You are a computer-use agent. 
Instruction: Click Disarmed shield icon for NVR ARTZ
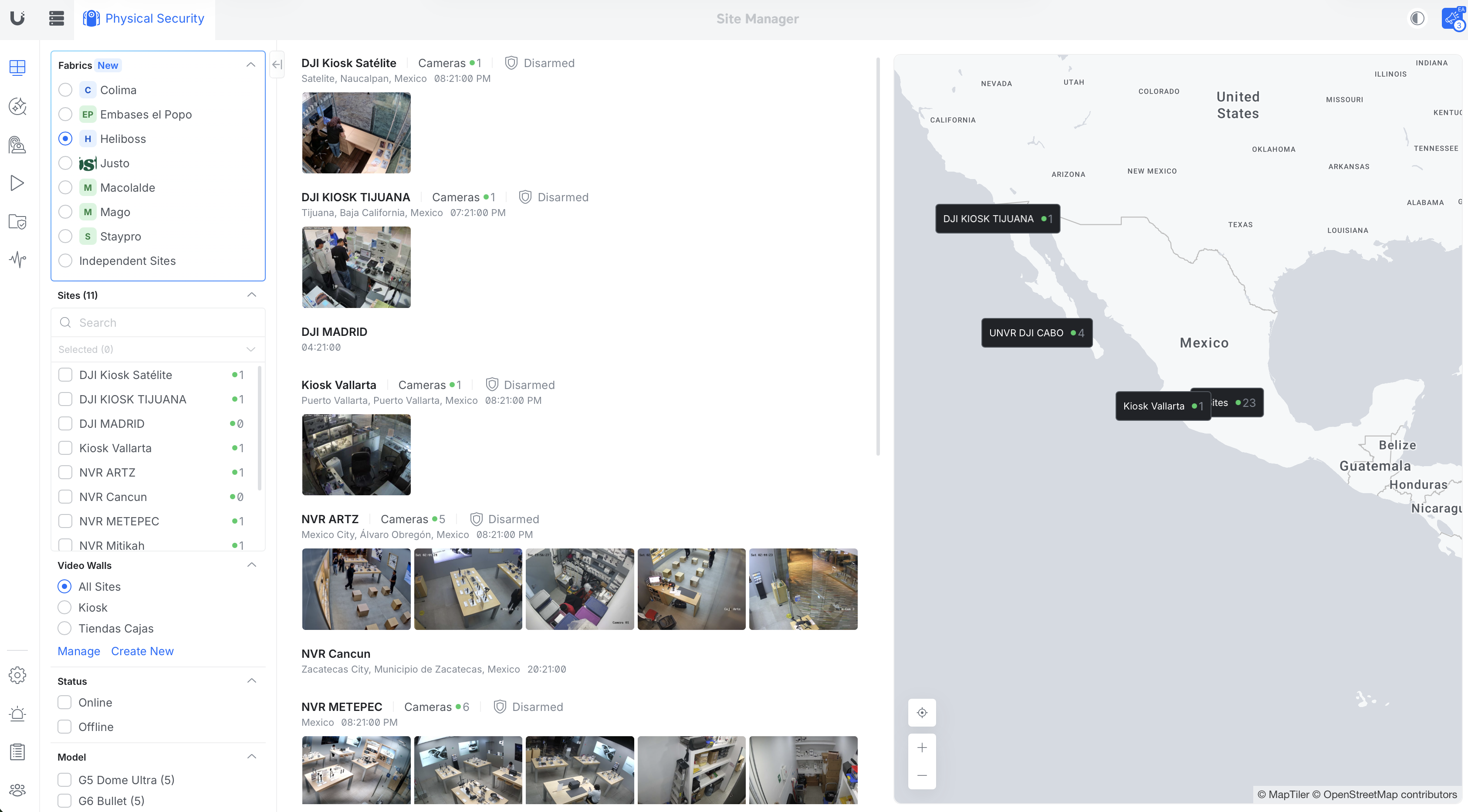point(477,519)
